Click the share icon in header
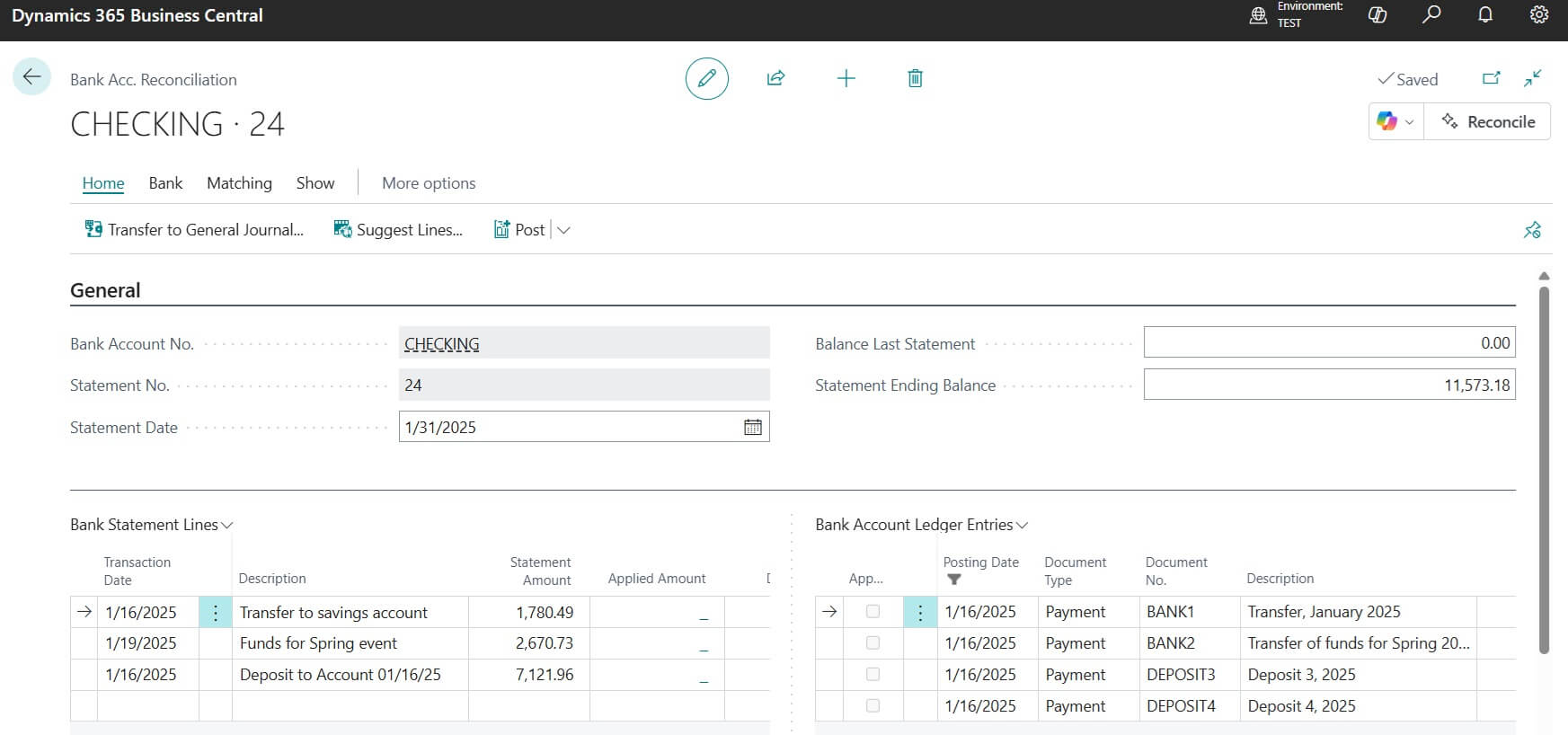The height and width of the screenshot is (735, 1568). 775,79
